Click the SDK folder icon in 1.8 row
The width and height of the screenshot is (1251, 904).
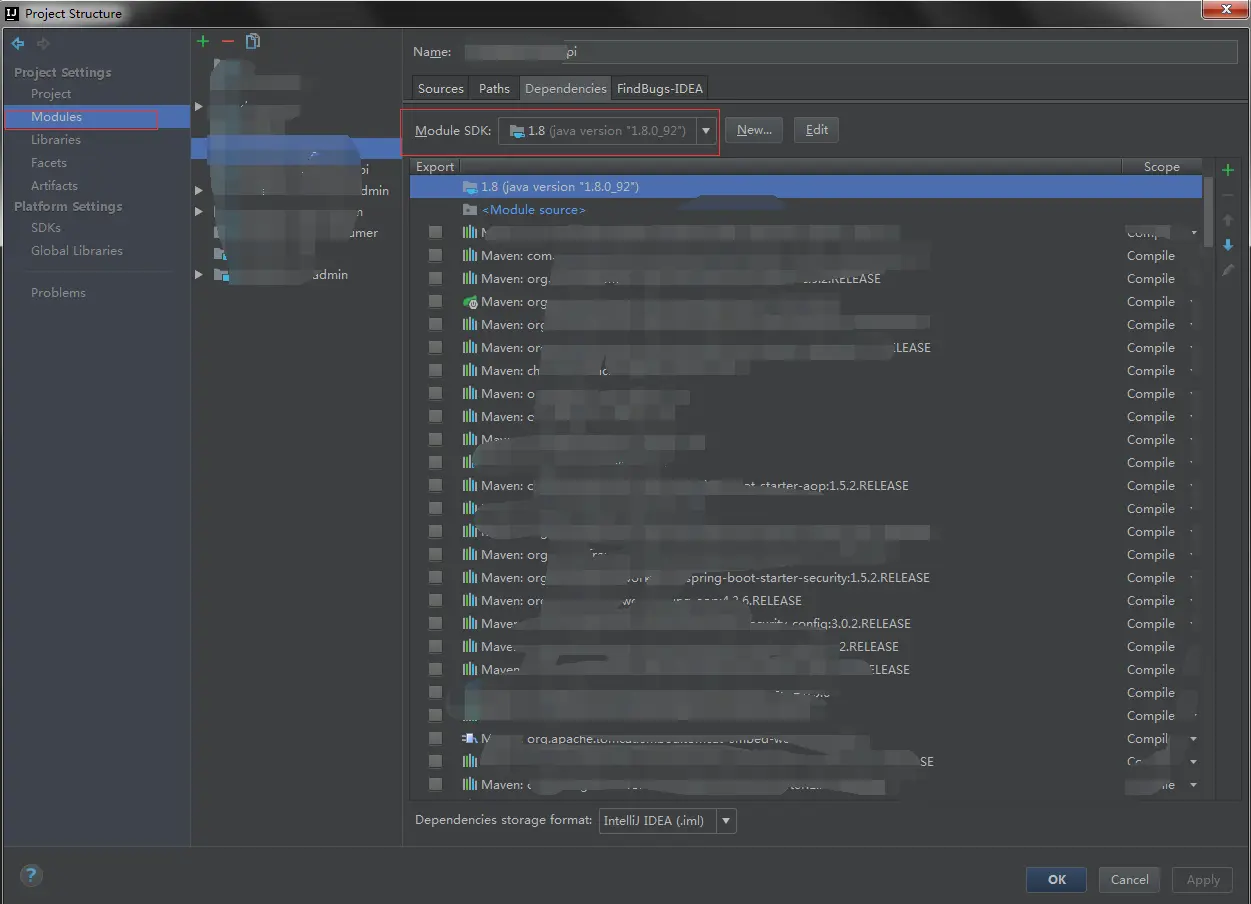click(x=470, y=187)
